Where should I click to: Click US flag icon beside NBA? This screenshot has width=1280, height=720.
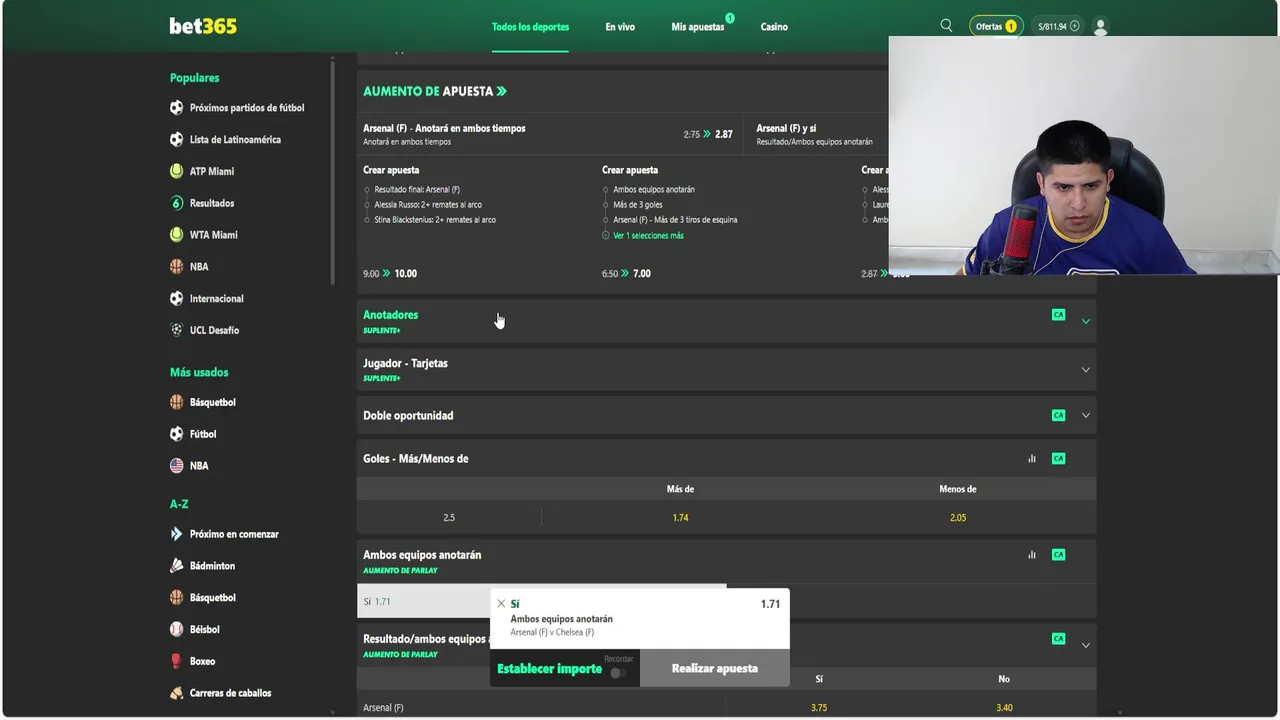point(177,466)
